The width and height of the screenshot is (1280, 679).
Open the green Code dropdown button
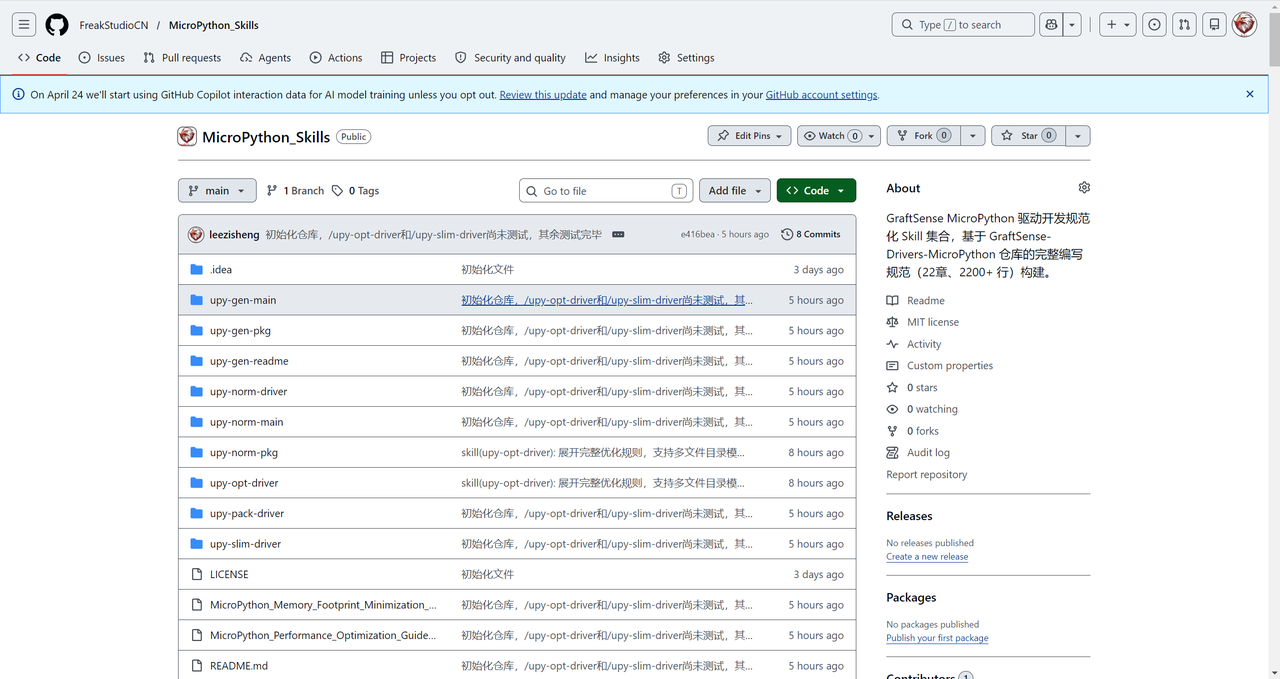point(816,191)
